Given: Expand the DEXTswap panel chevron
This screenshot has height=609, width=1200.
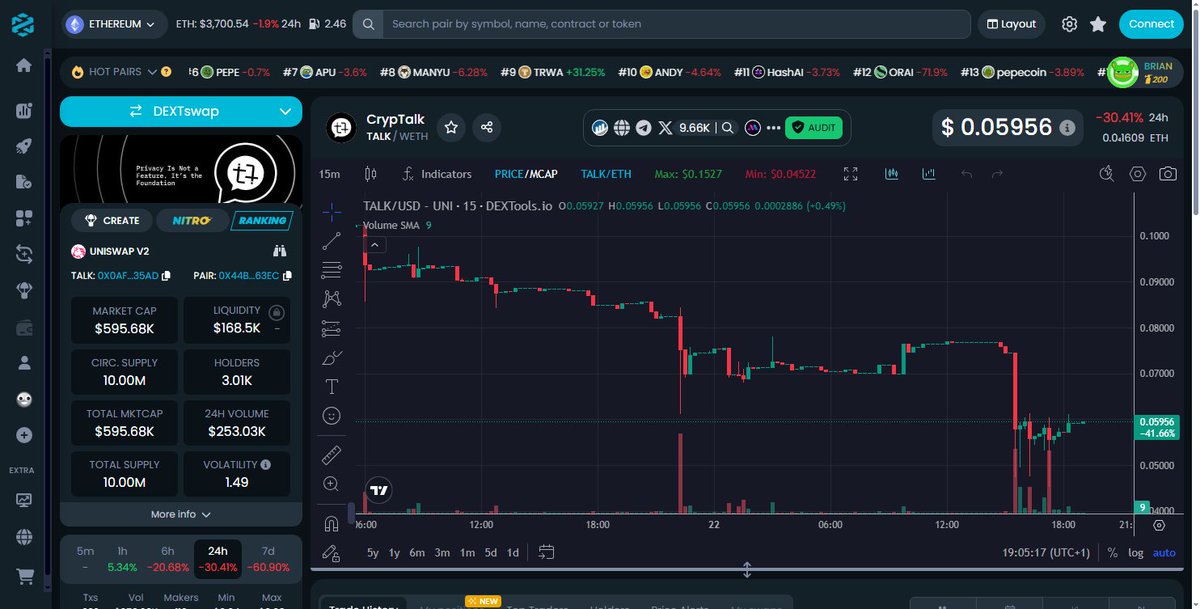Looking at the screenshot, I should click(285, 112).
